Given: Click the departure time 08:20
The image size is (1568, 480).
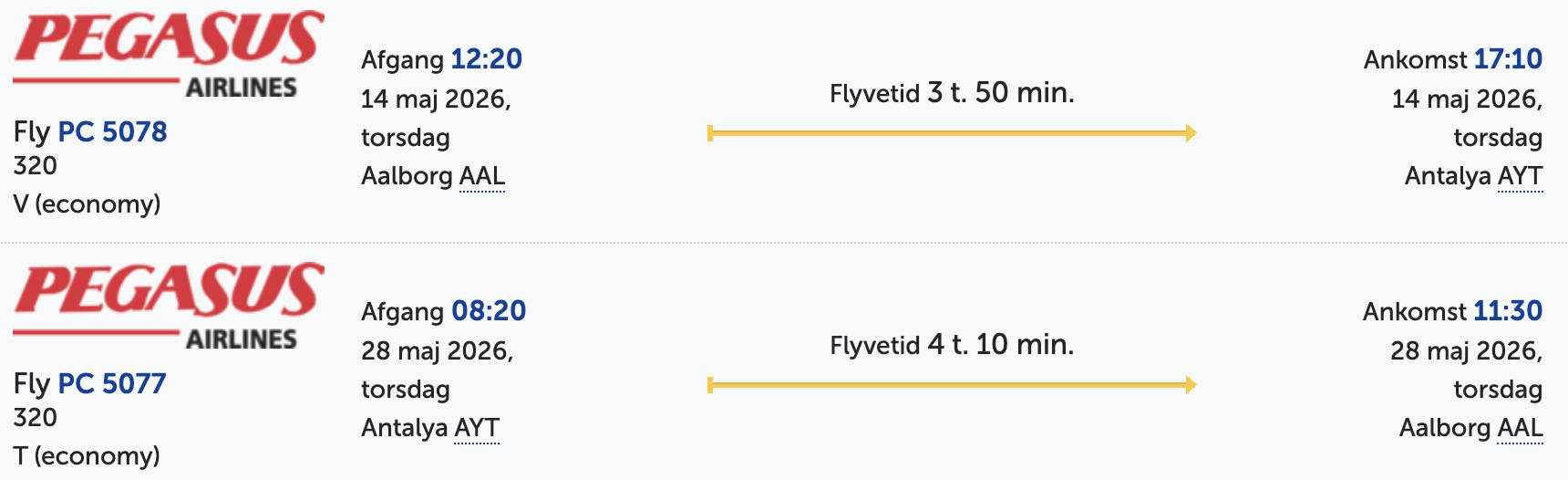Looking at the screenshot, I should point(489,311).
